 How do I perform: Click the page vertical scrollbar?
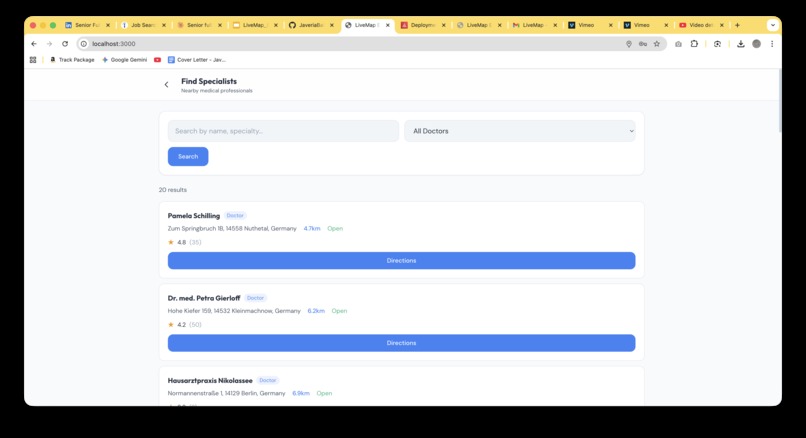tap(780, 103)
